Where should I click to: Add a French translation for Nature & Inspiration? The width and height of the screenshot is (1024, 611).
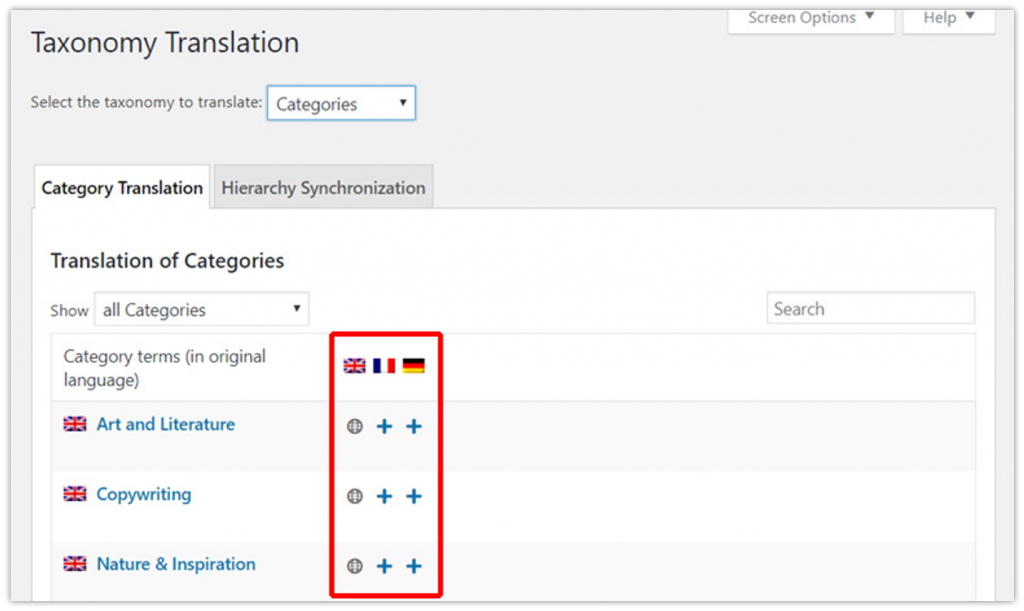(384, 566)
